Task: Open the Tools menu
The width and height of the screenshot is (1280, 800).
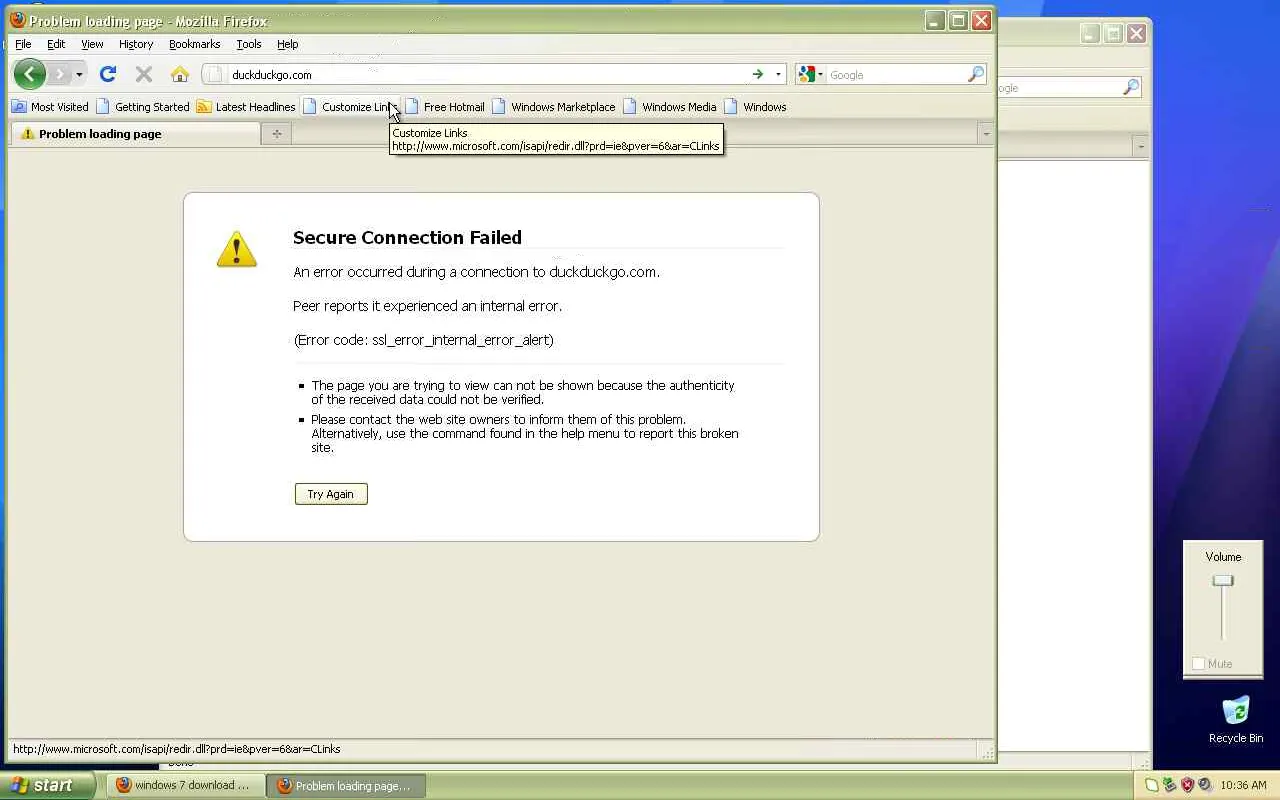Action: 249,44
